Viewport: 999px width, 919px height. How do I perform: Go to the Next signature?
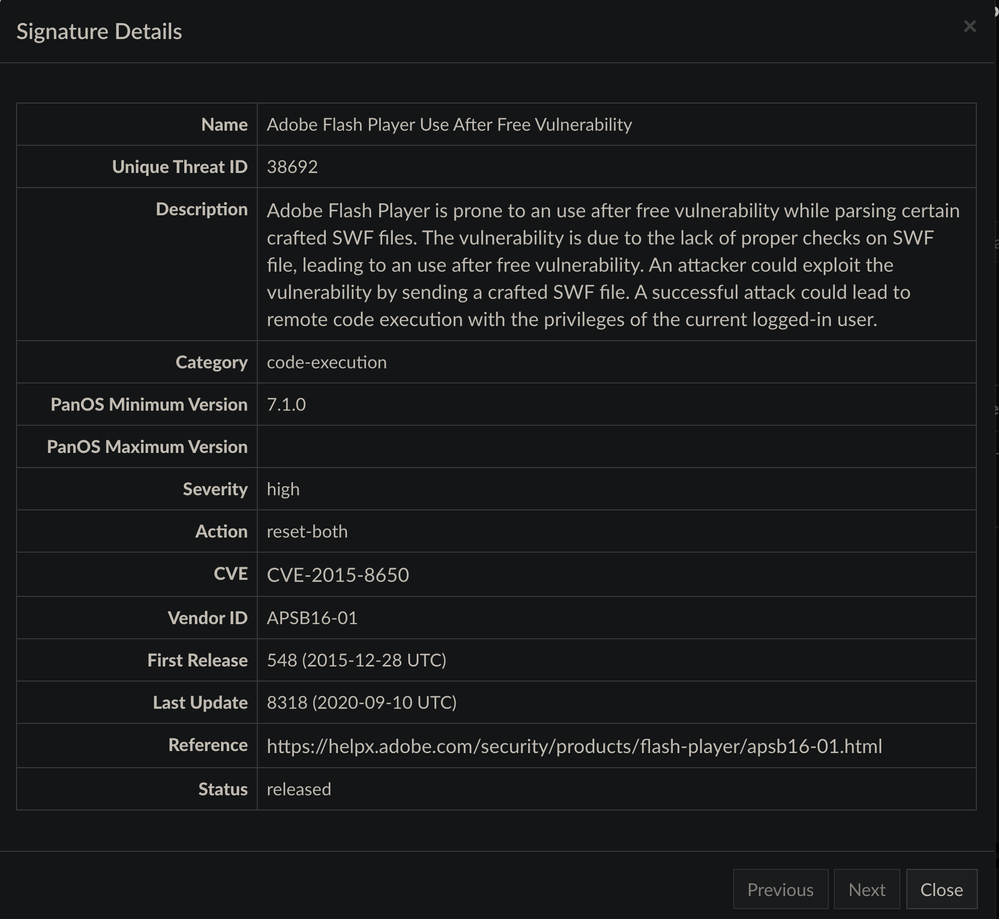[866, 889]
